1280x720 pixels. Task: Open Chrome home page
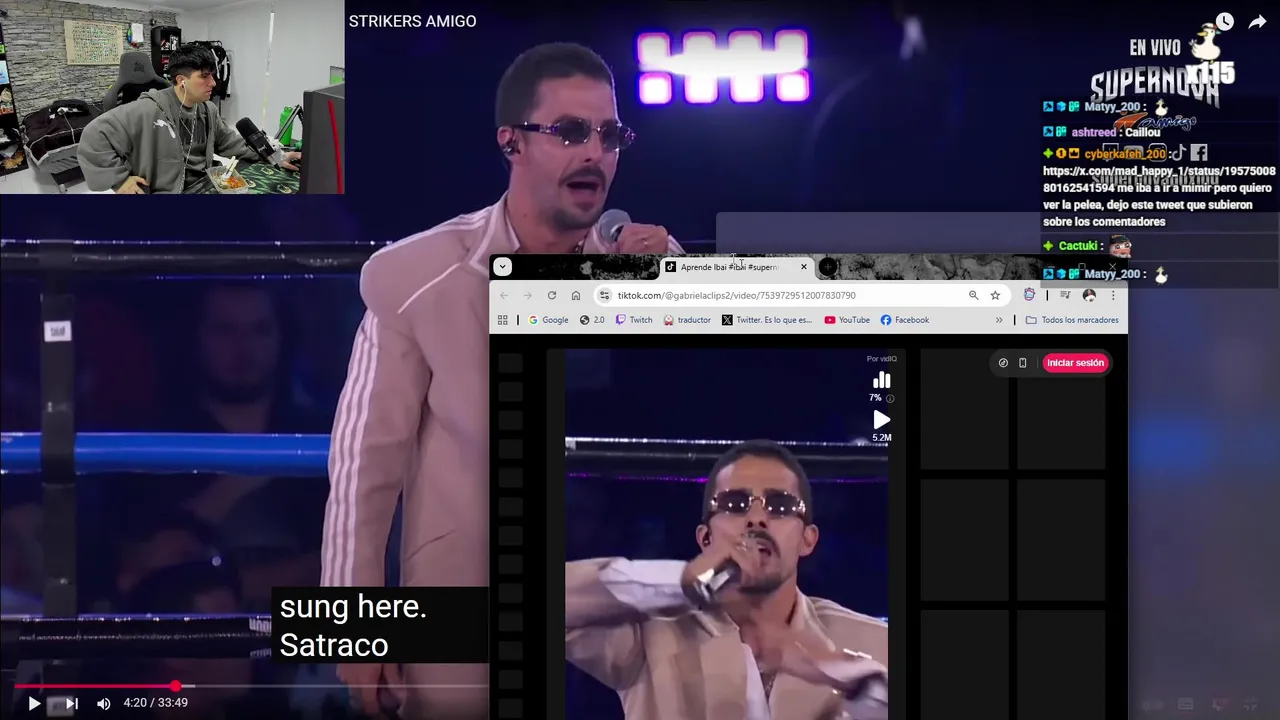pyautogui.click(x=576, y=295)
